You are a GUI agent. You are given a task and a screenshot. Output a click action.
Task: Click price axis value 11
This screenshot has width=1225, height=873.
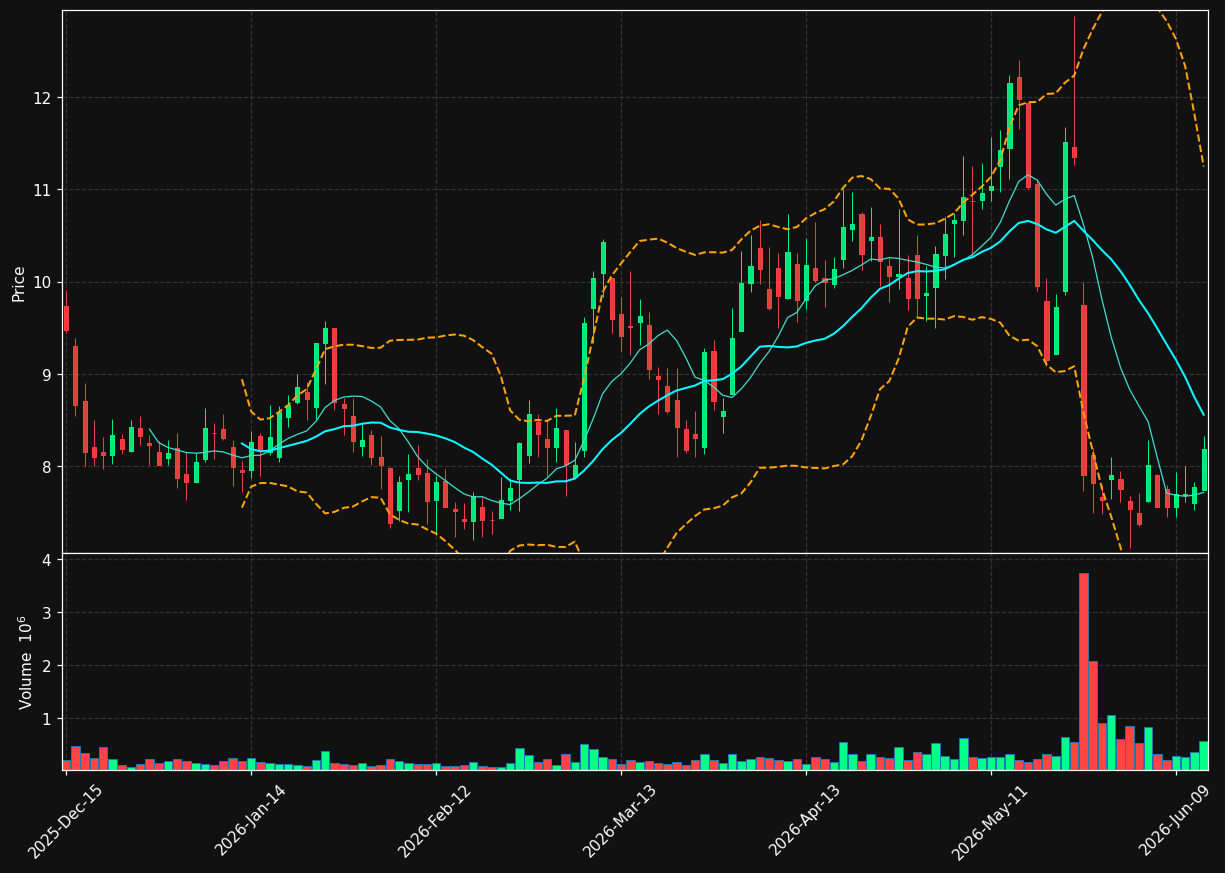[x=44, y=190]
